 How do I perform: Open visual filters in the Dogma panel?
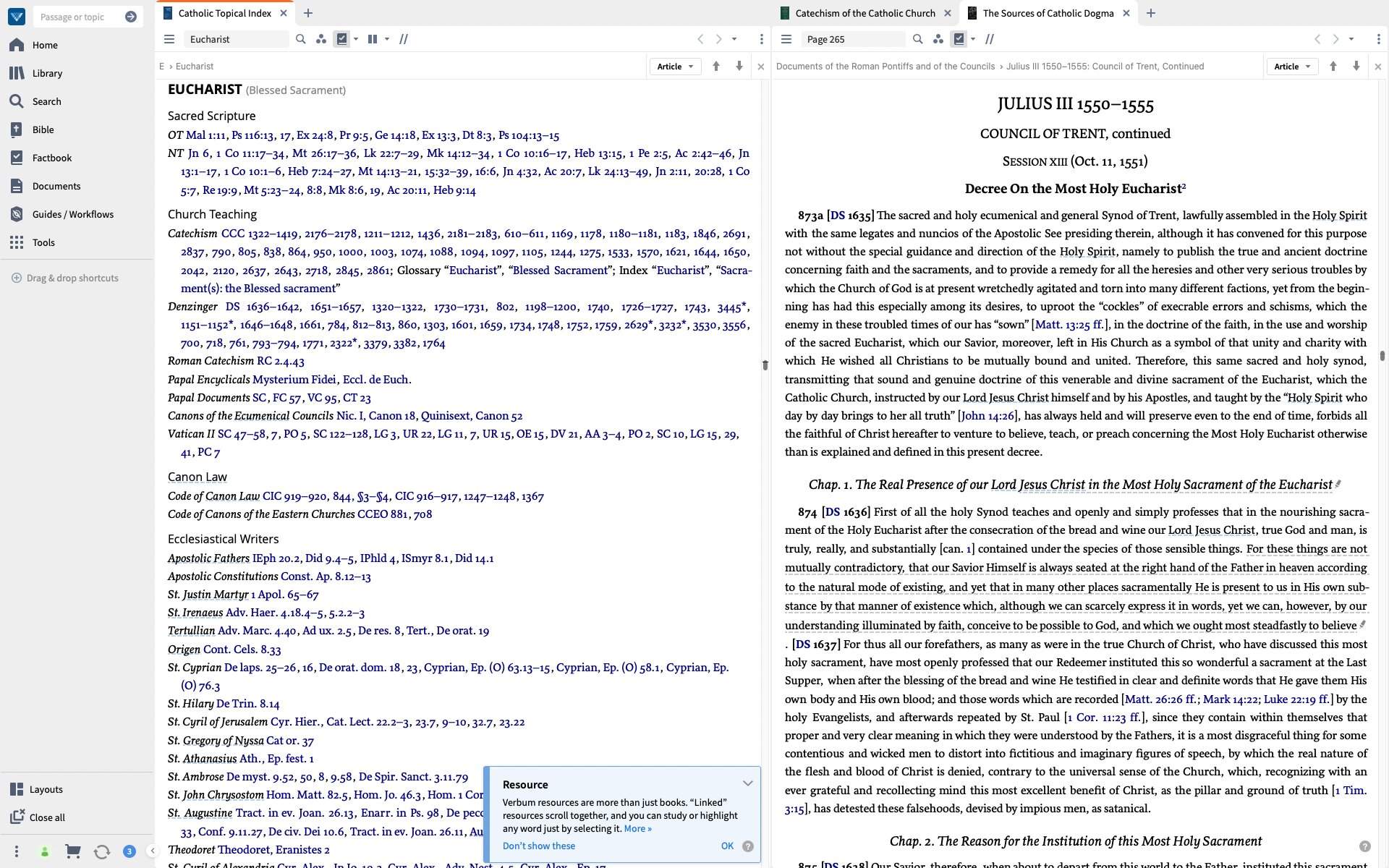pyautogui.click(x=938, y=39)
